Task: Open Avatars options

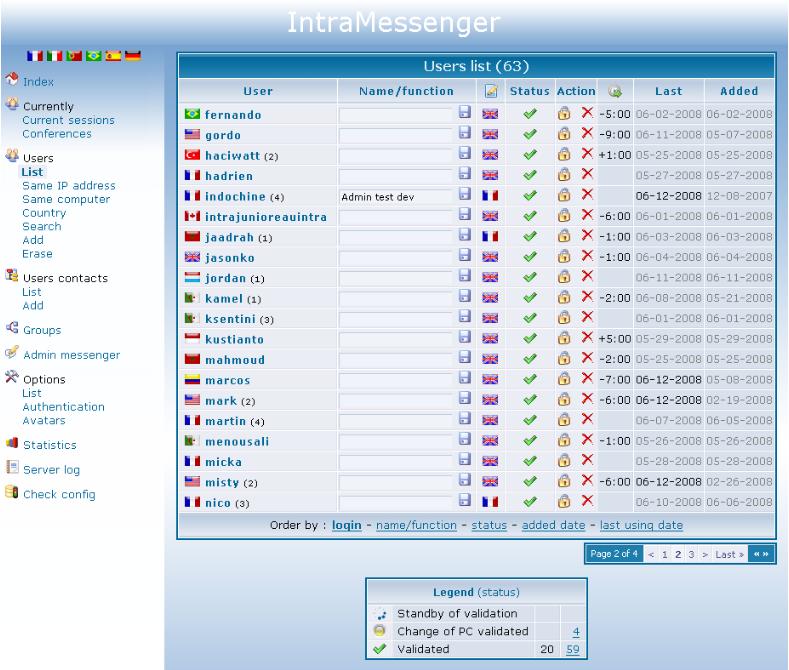Action: tap(44, 421)
